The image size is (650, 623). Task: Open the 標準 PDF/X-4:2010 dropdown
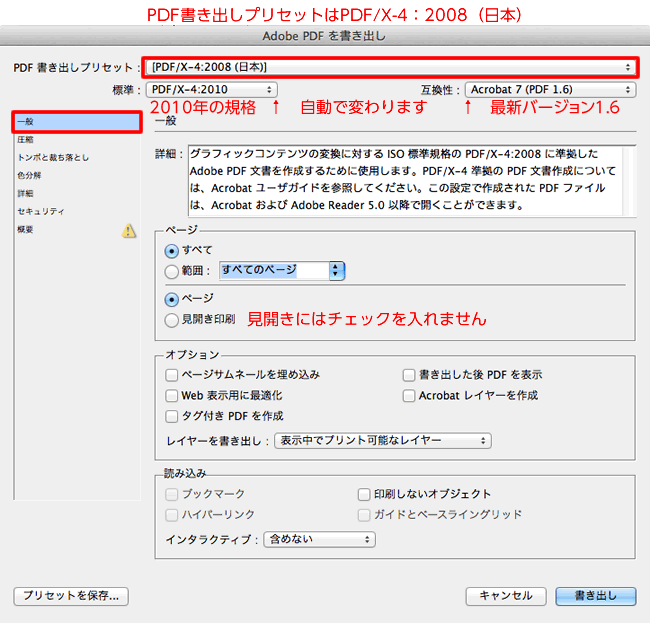click(x=212, y=90)
